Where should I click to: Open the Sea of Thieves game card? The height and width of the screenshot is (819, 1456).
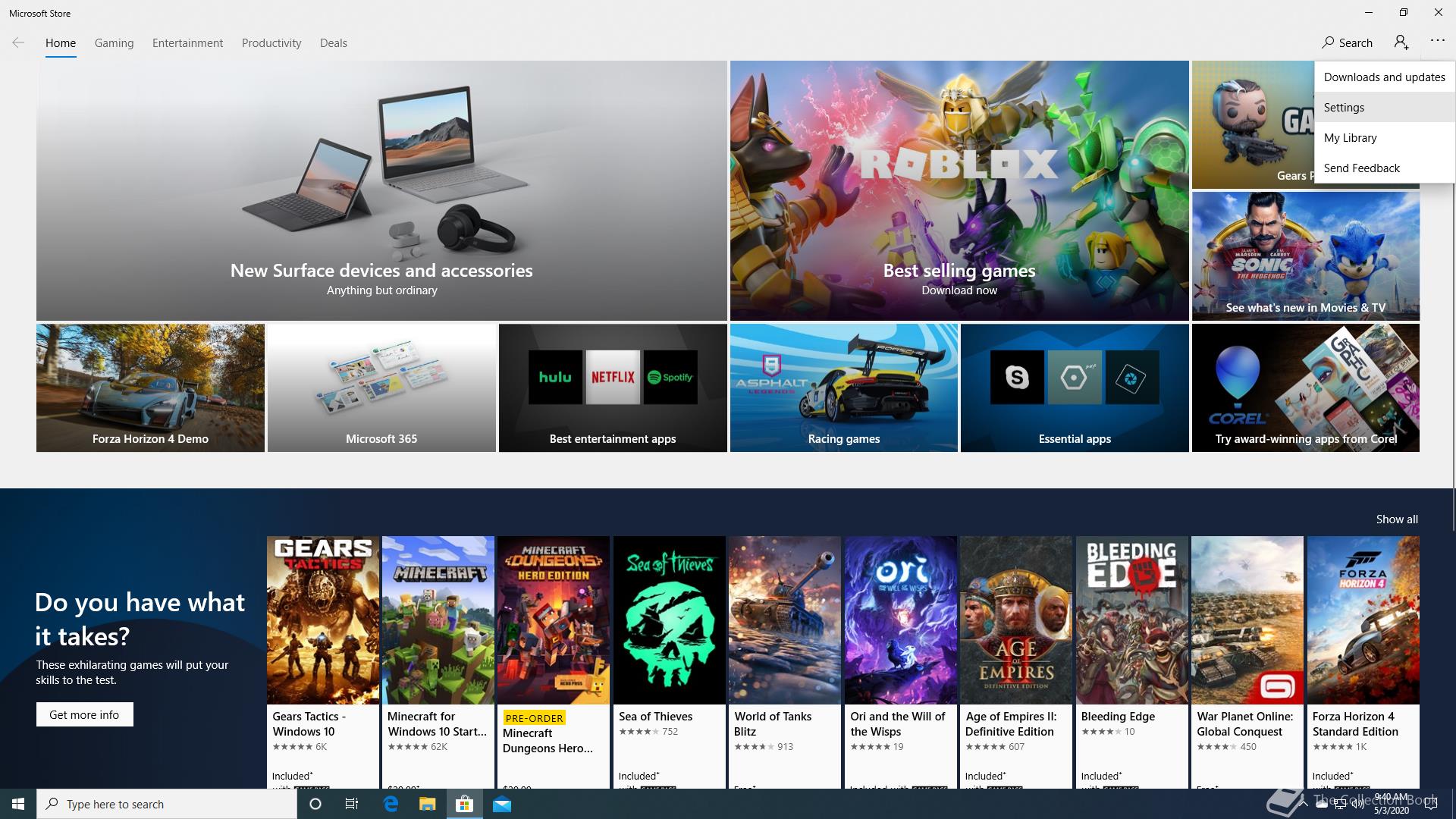tap(670, 661)
